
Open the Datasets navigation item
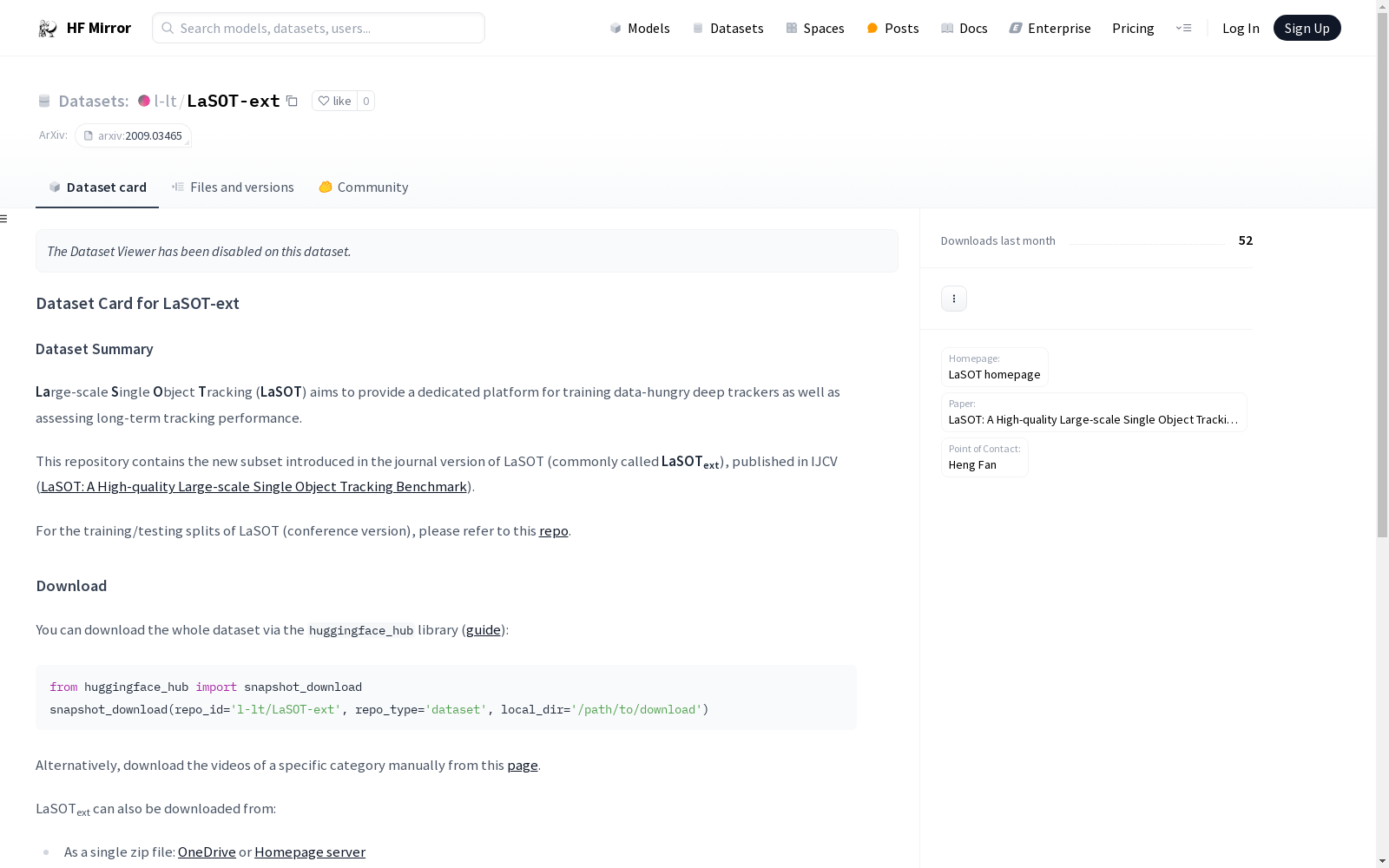[727, 29]
